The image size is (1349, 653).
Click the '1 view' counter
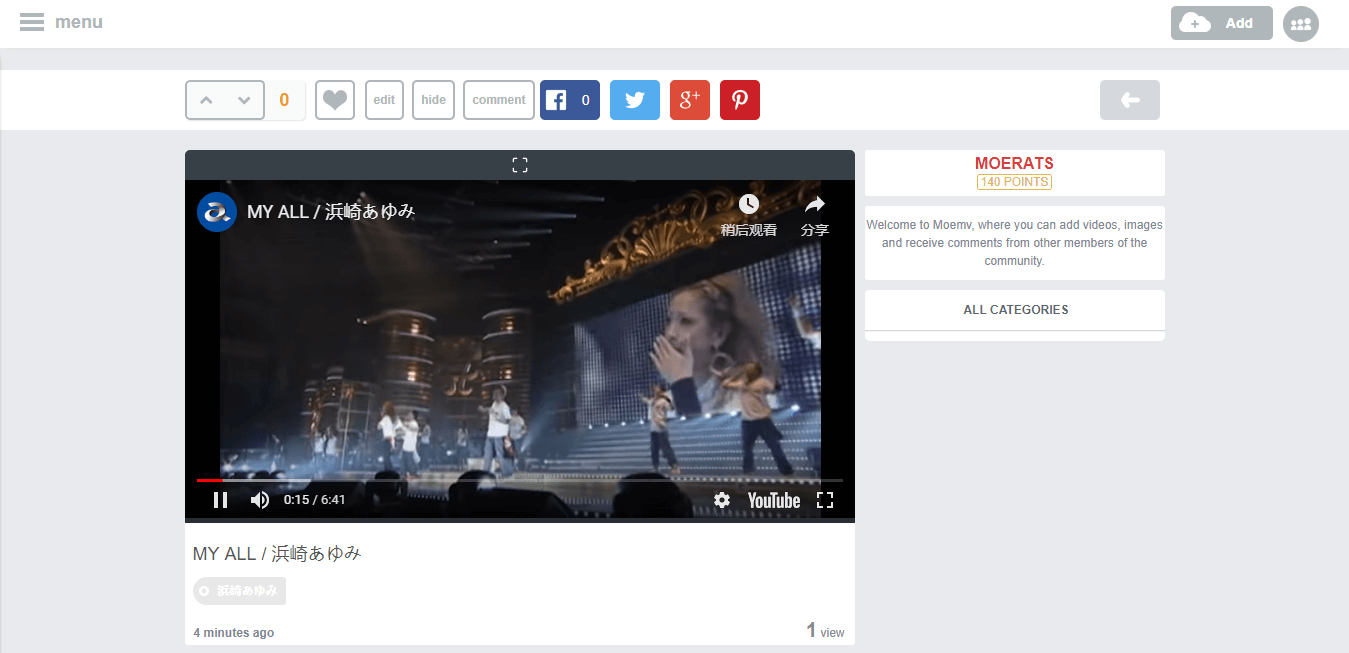pos(825,631)
